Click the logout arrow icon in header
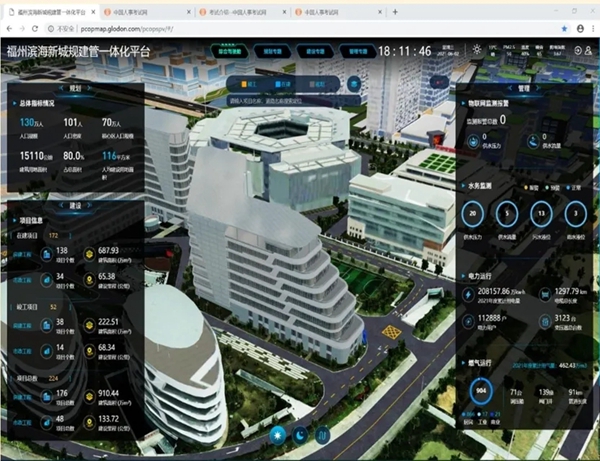Image resolution: width=600 pixels, height=461 pixels. click(577, 50)
